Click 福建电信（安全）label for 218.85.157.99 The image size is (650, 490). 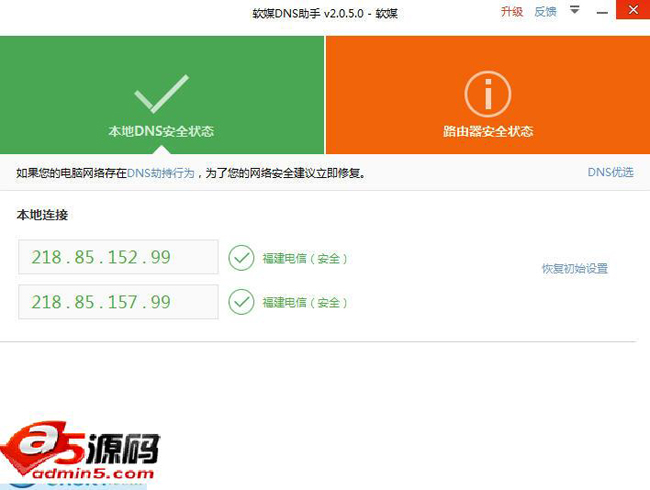(x=305, y=303)
